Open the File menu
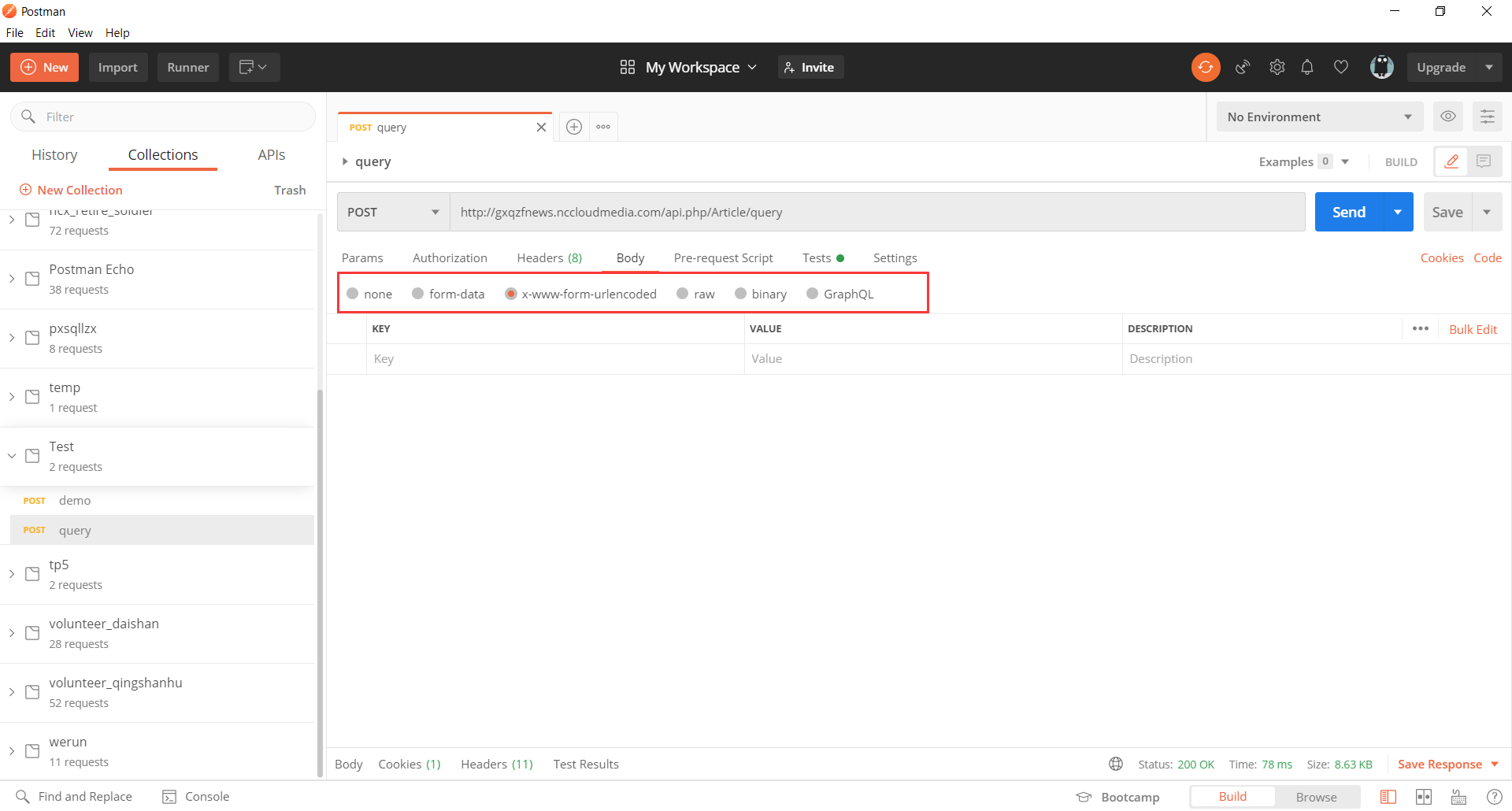The width and height of the screenshot is (1512, 811). pyautogui.click(x=15, y=32)
